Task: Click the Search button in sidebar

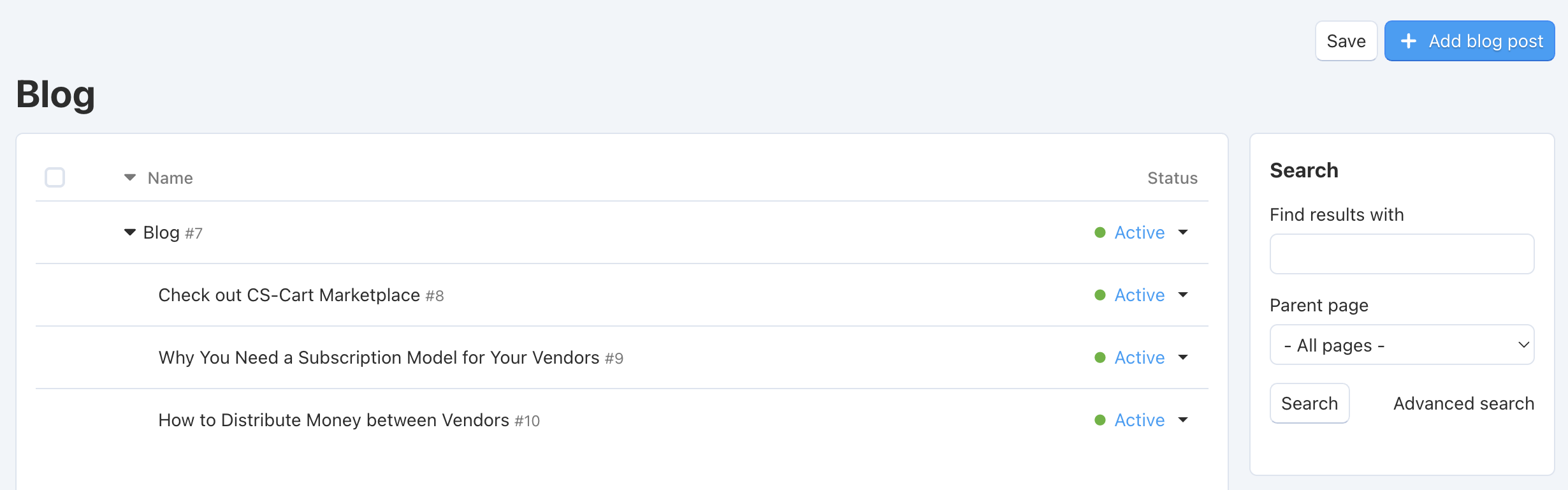Action: (x=1309, y=403)
